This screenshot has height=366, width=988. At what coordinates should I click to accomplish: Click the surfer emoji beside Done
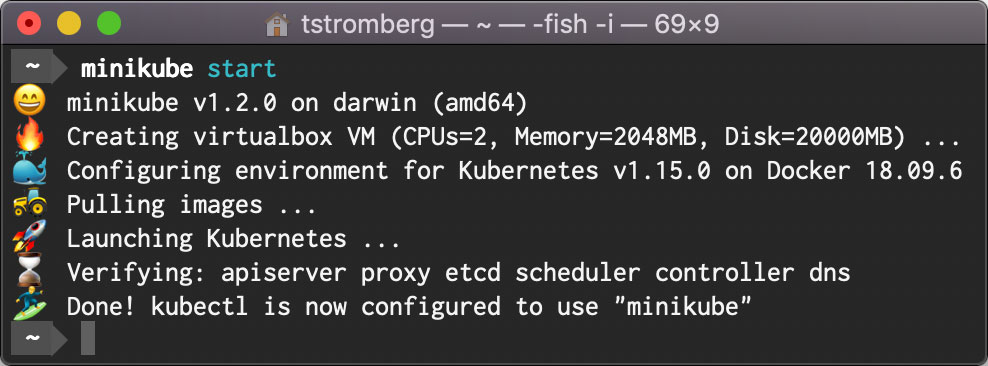click(30, 306)
